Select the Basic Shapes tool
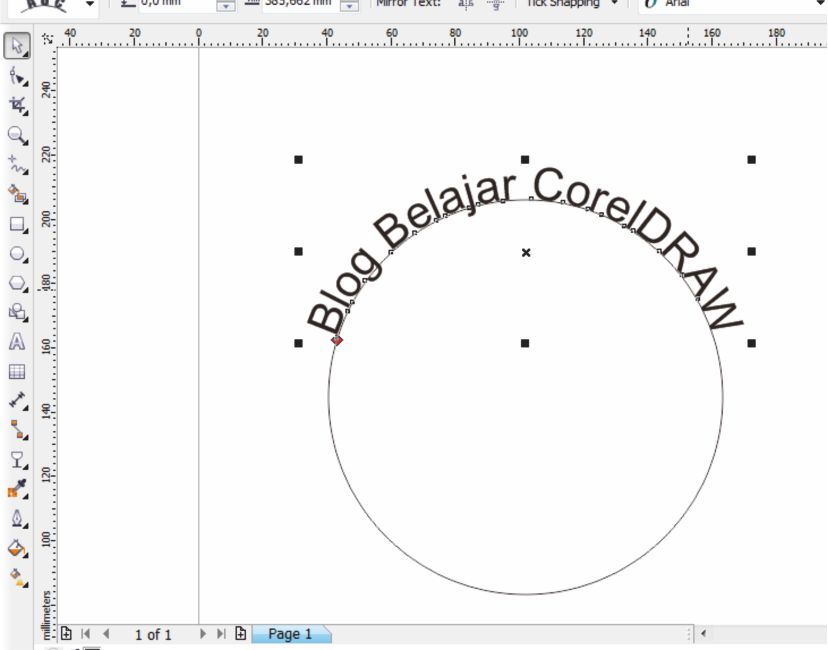Viewport: 828px width, 650px height. (x=17, y=312)
